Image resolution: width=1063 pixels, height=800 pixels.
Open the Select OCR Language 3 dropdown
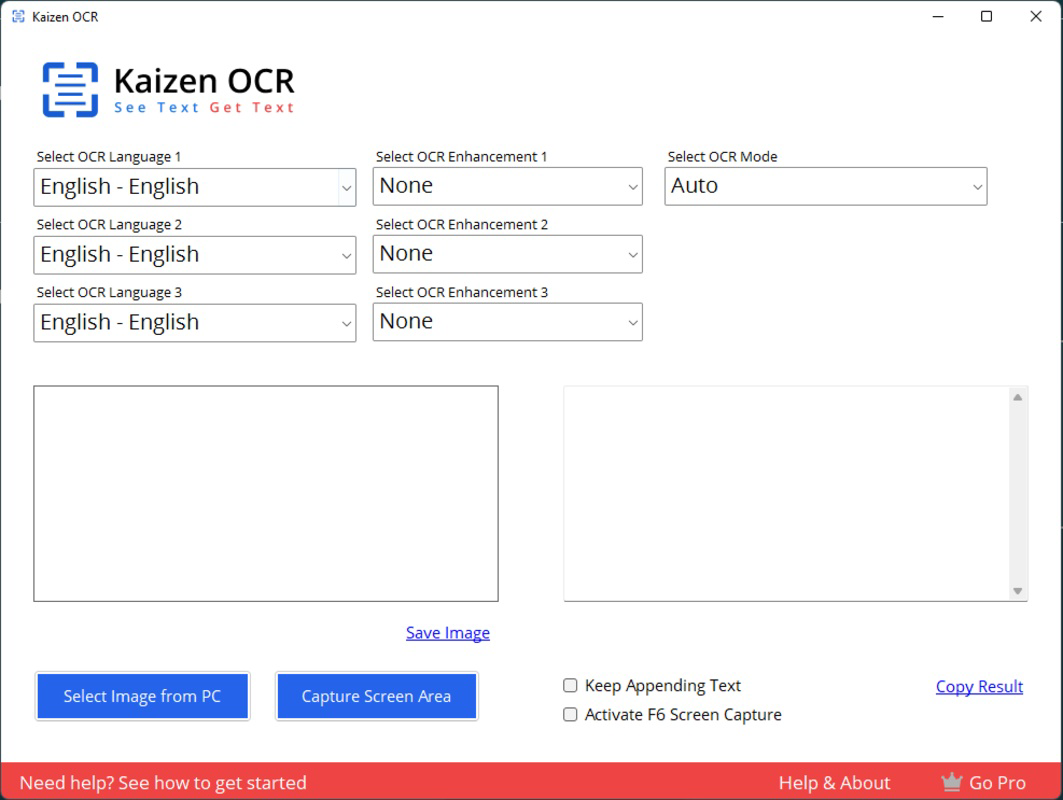click(194, 322)
